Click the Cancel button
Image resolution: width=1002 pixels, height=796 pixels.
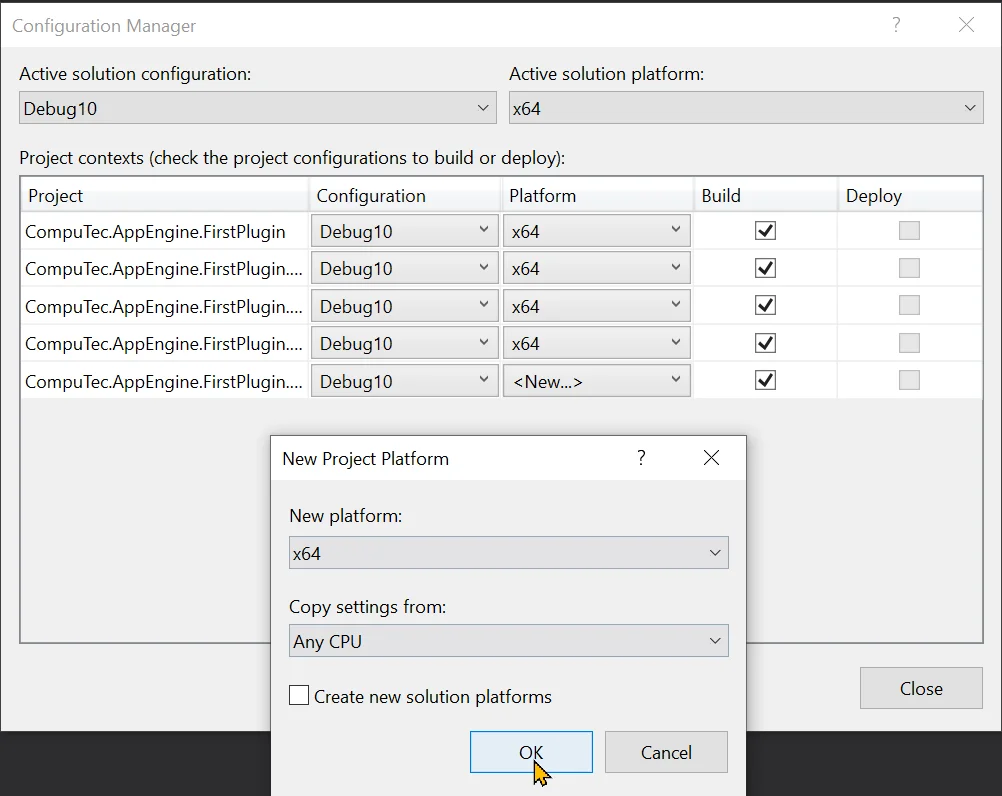(x=666, y=752)
